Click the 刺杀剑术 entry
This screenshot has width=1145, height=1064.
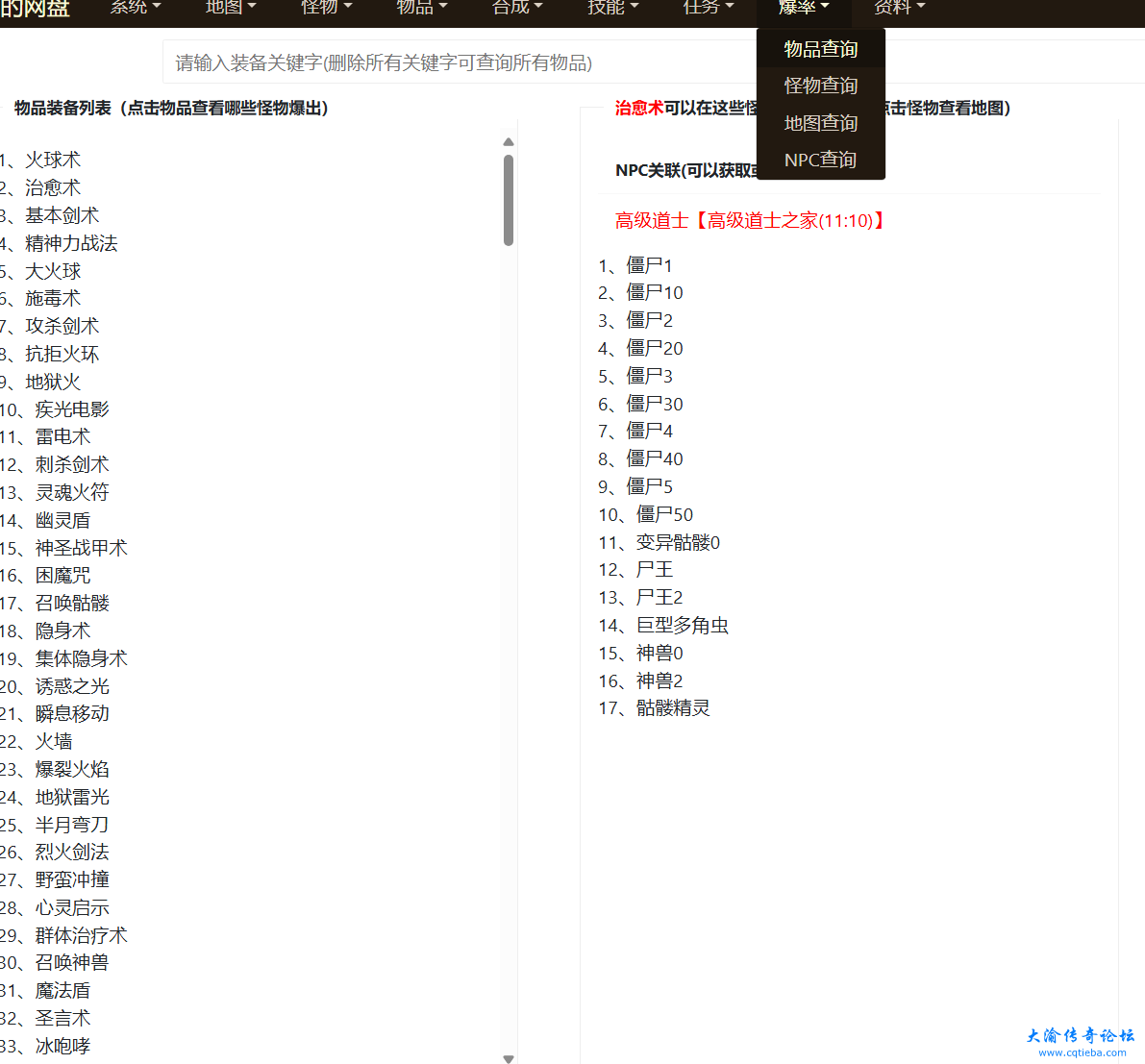(72, 464)
